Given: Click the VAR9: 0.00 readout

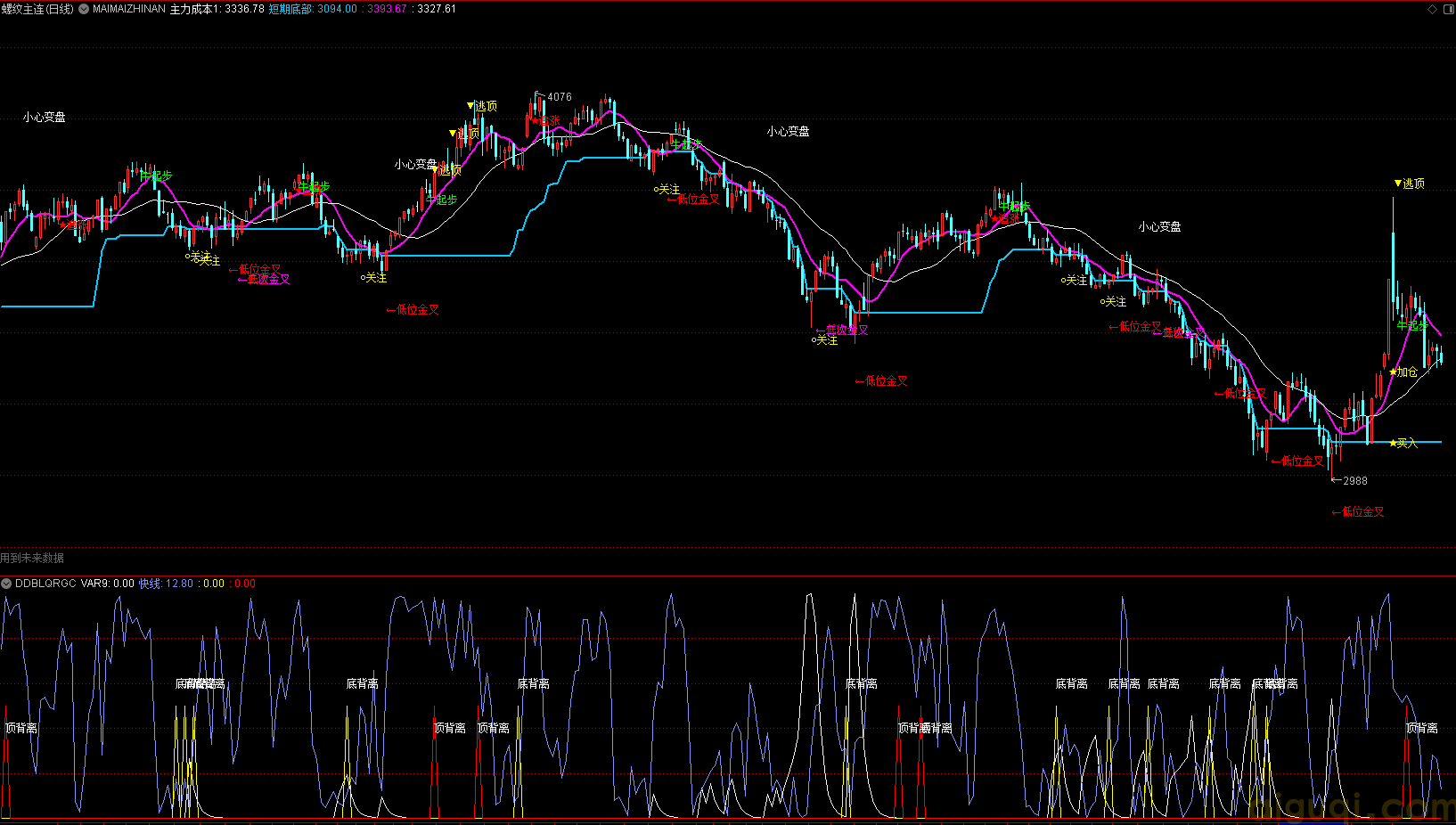Looking at the screenshot, I should tap(108, 584).
